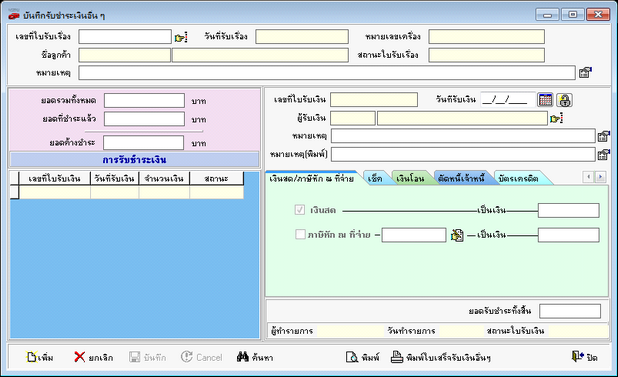Switch to the เช็ค tab

coord(374,178)
